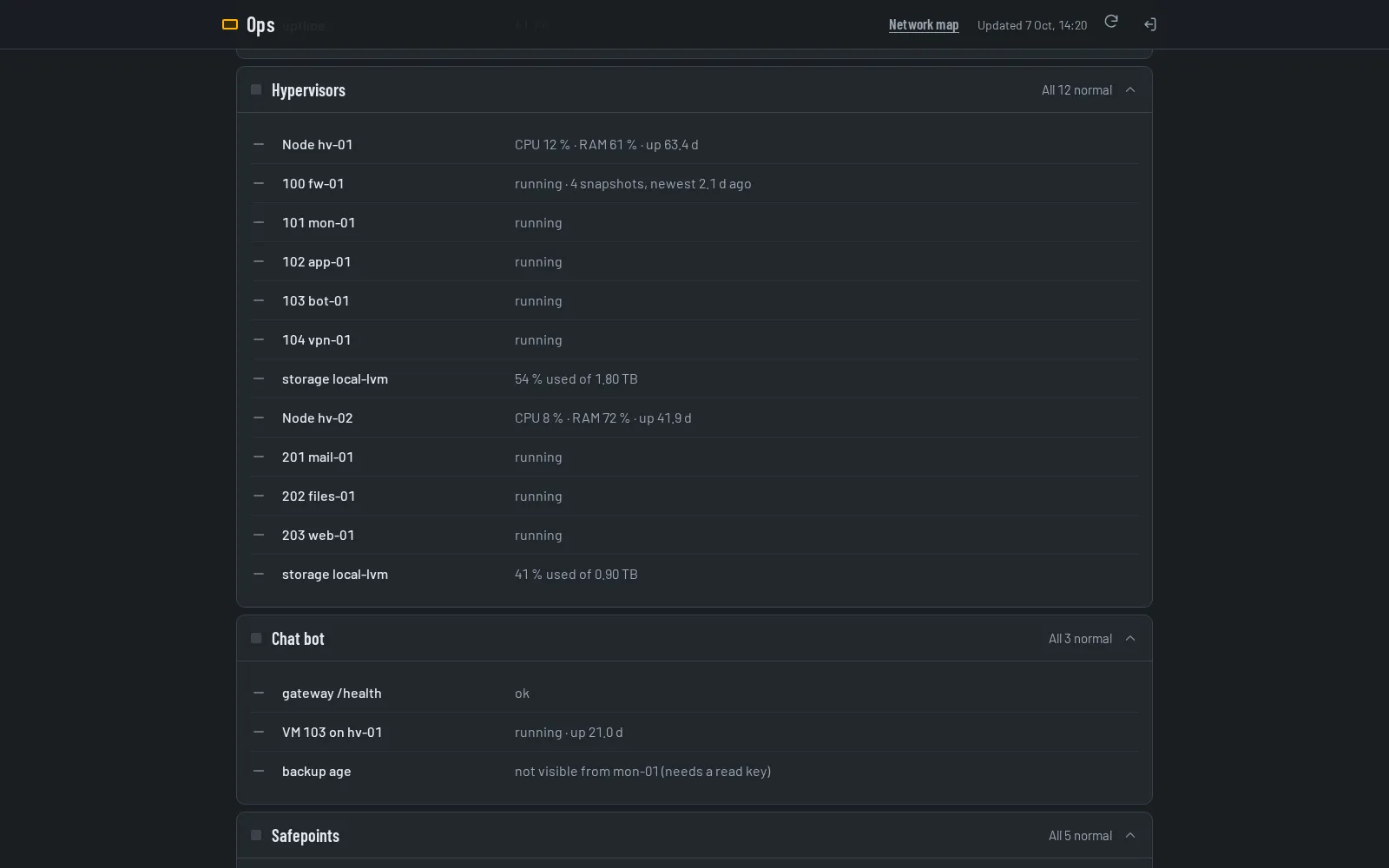Click the Hypervisors section title
This screenshot has width=1389, height=868.
click(x=308, y=89)
